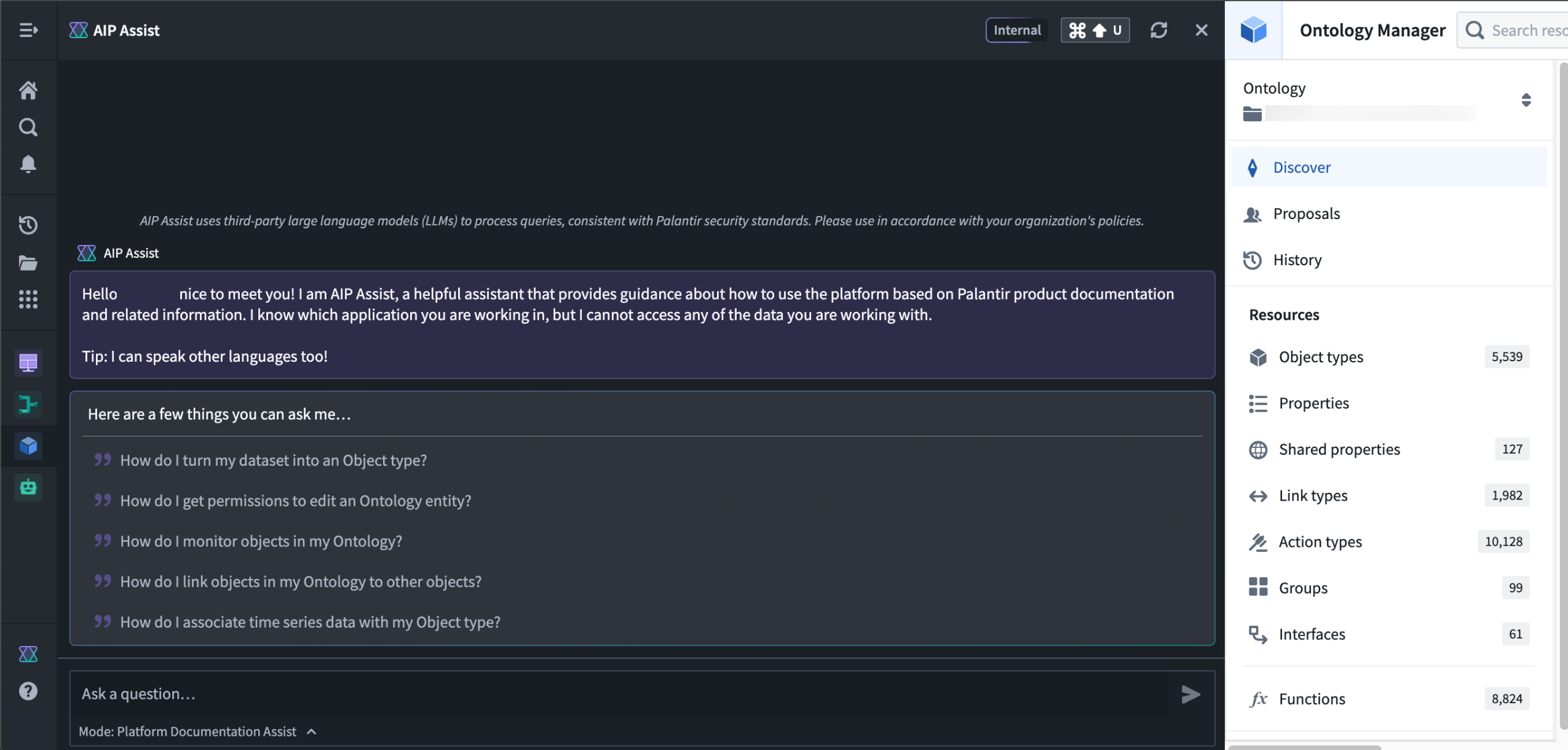1568x750 pixels.
Task: Open Link types resource
Action: point(1389,495)
